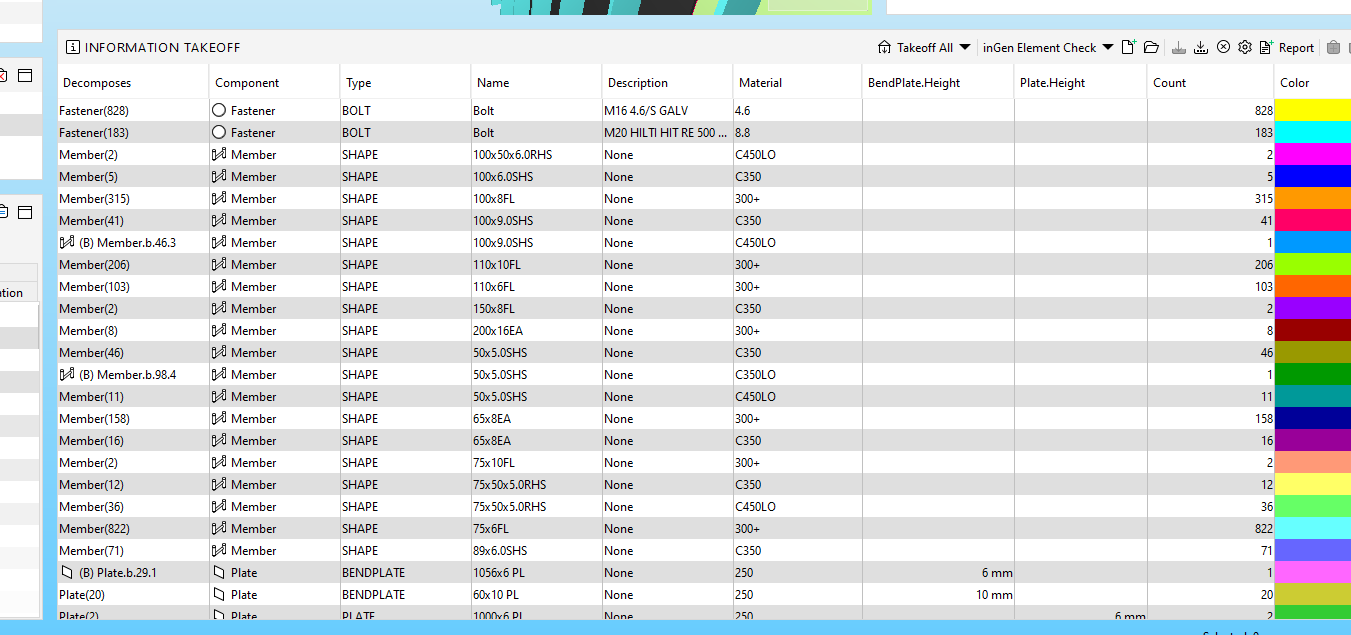Open takeoff template folder icon
This screenshot has width=1351, height=635.
click(x=1151, y=47)
